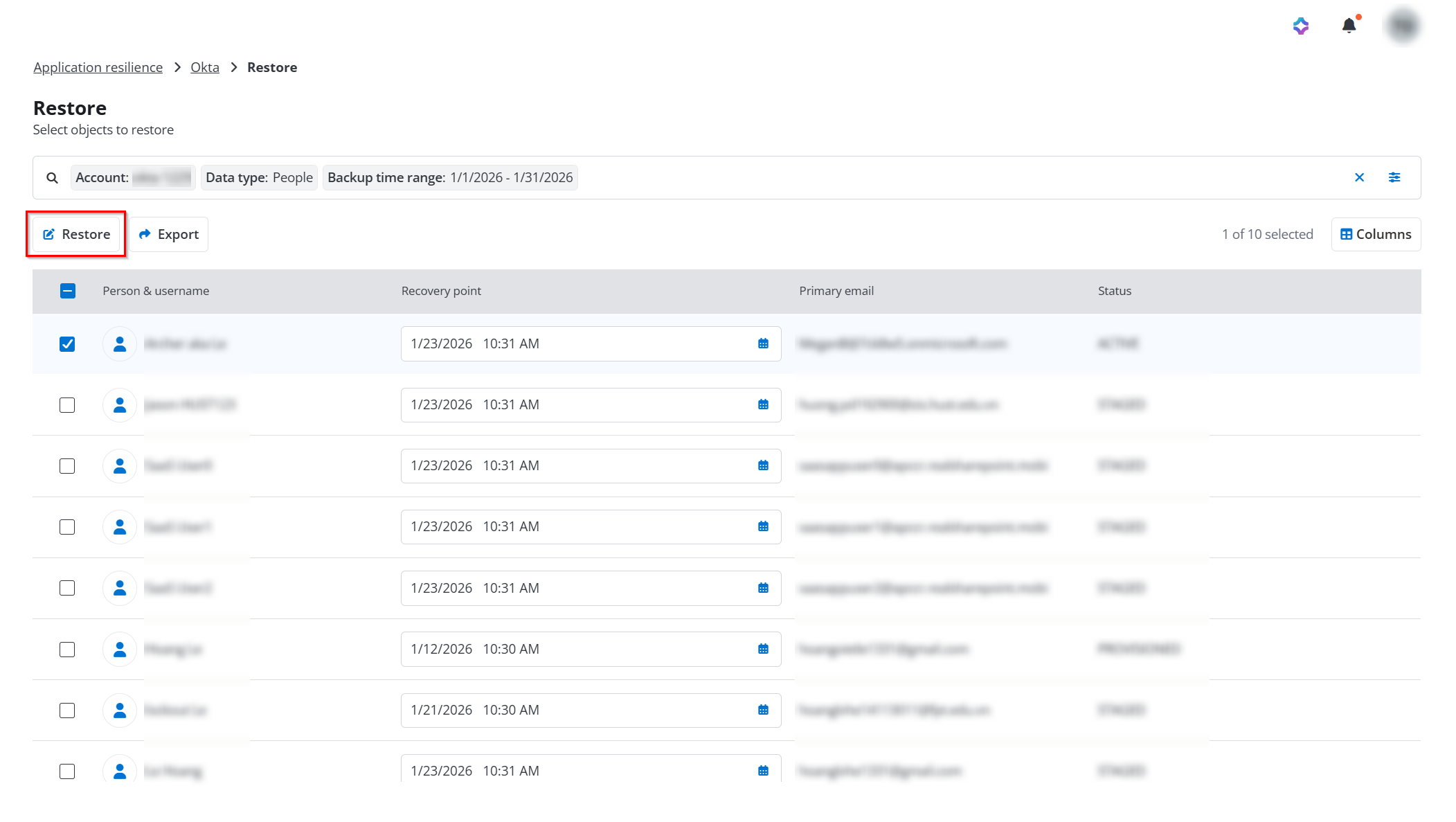The image size is (1456, 822).
Task: Go to Application resilience breadcrumb
Action: pyautogui.click(x=98, y=67)
